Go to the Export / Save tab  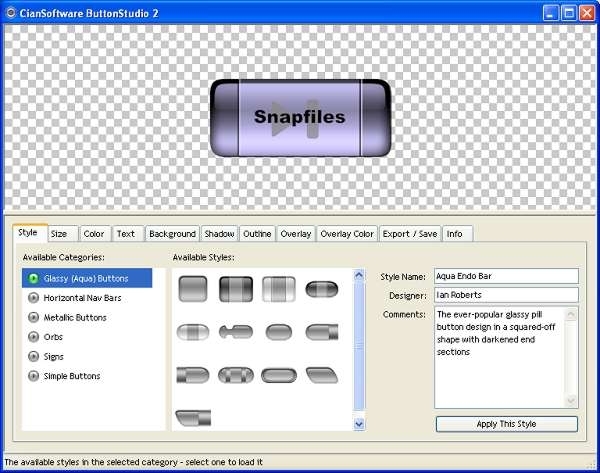coord(410,234)
